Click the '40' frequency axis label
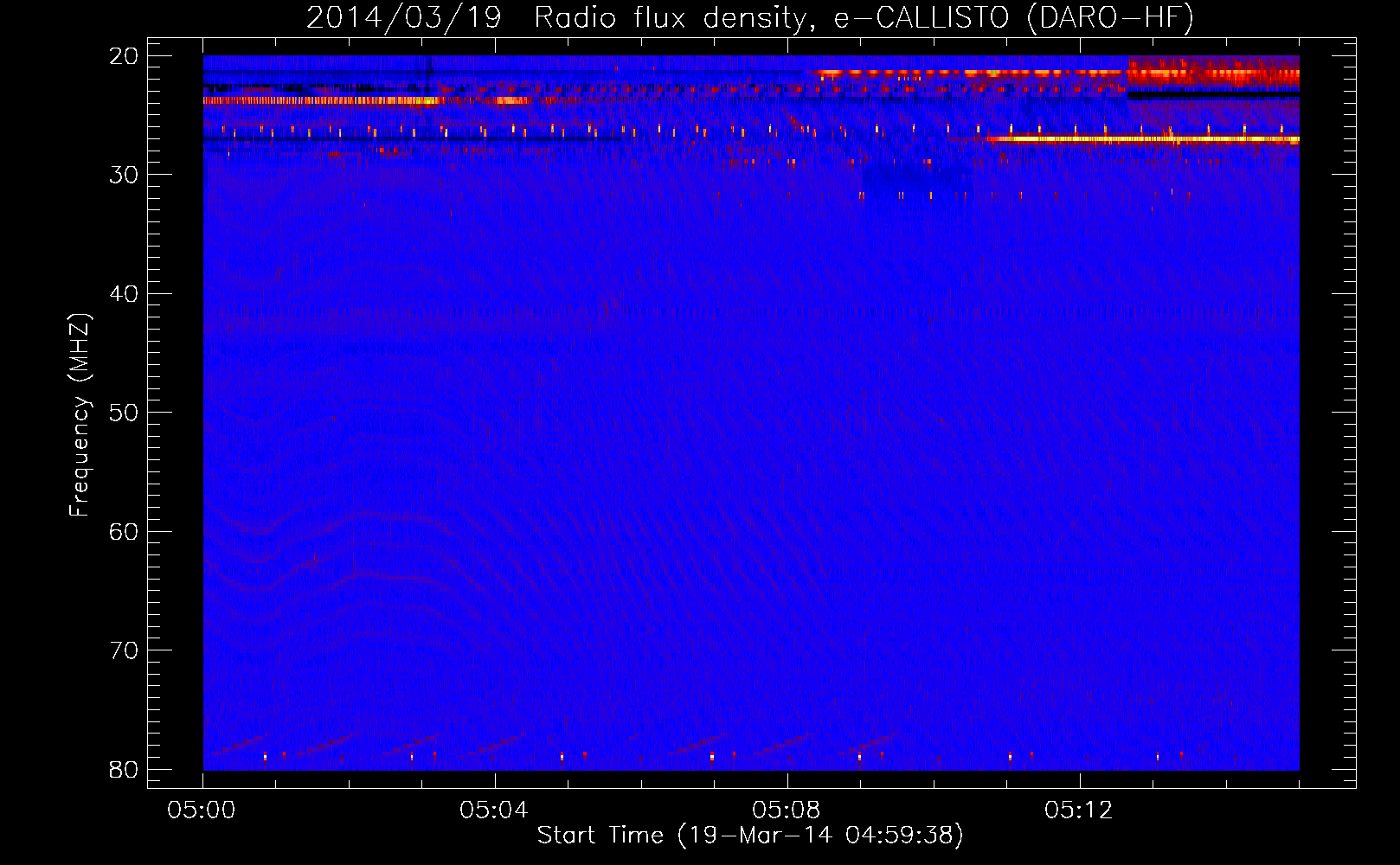This screenshot has height=865, width=1400. (x=125, y=294)
